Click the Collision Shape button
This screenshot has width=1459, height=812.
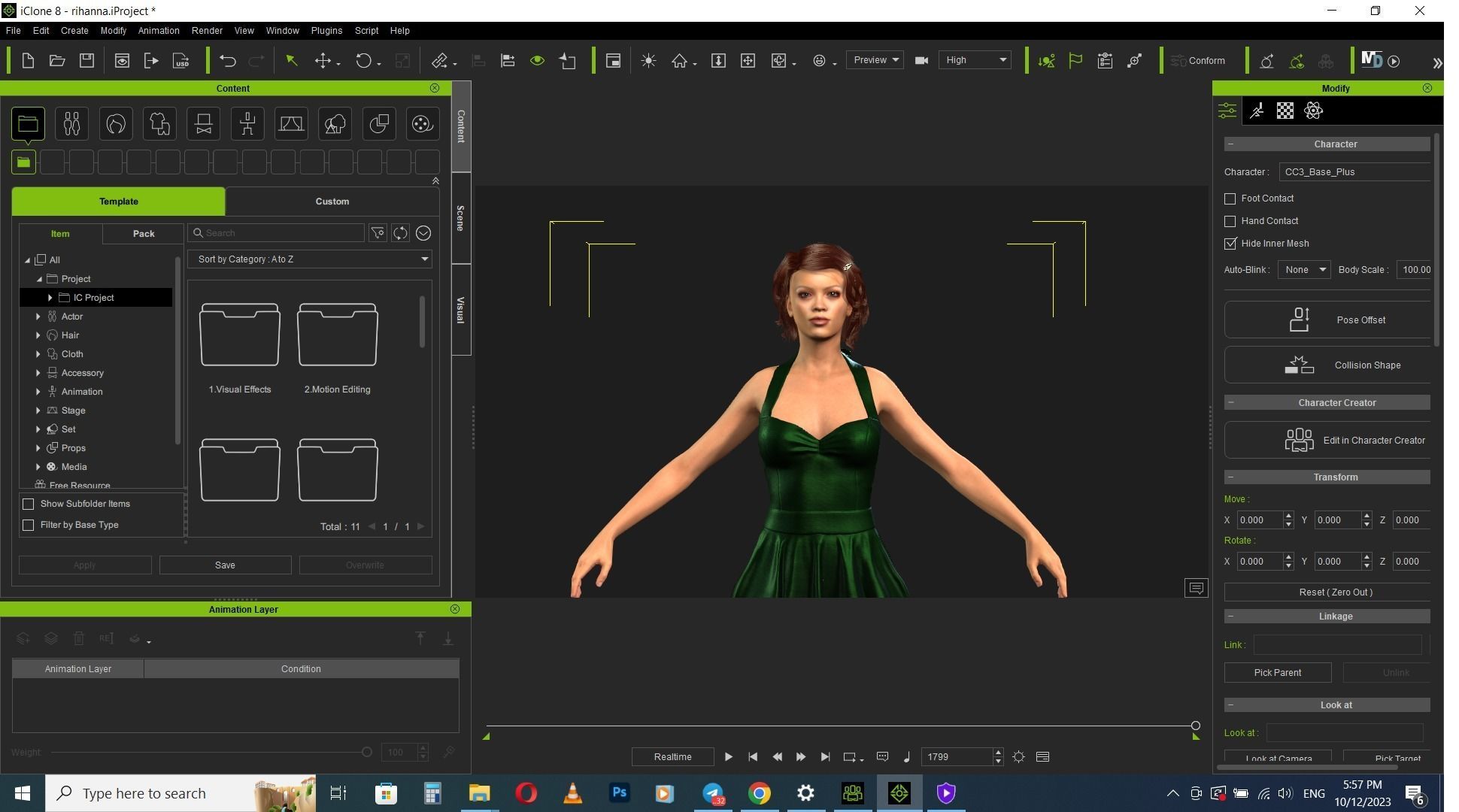pyautogui.click(x=1327, y=365)
